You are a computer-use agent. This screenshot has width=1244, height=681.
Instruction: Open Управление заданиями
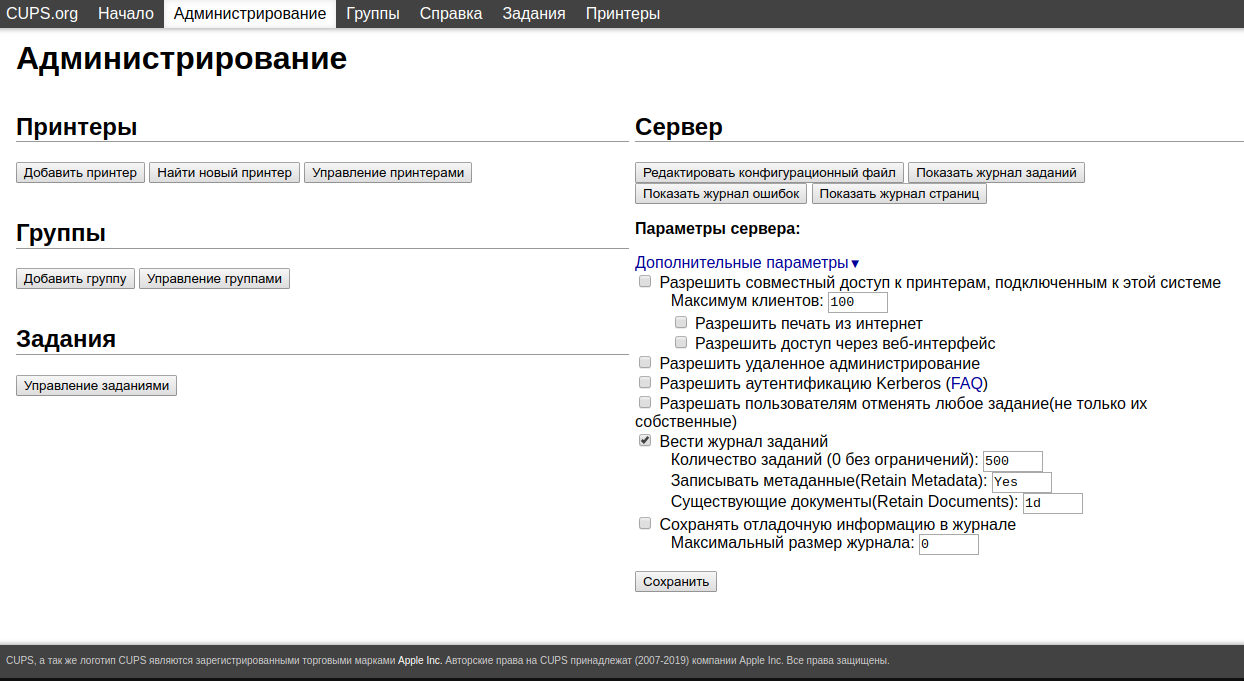[x=96, y=385]
